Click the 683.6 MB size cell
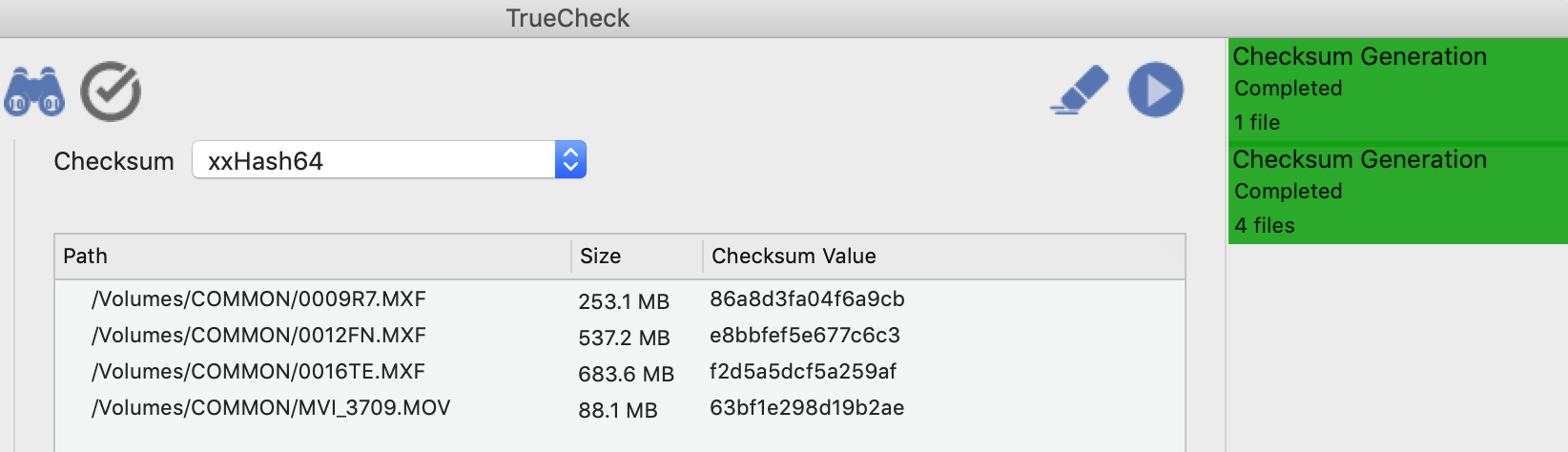Viewport: 1568px width, 452px height. [626, 374]
